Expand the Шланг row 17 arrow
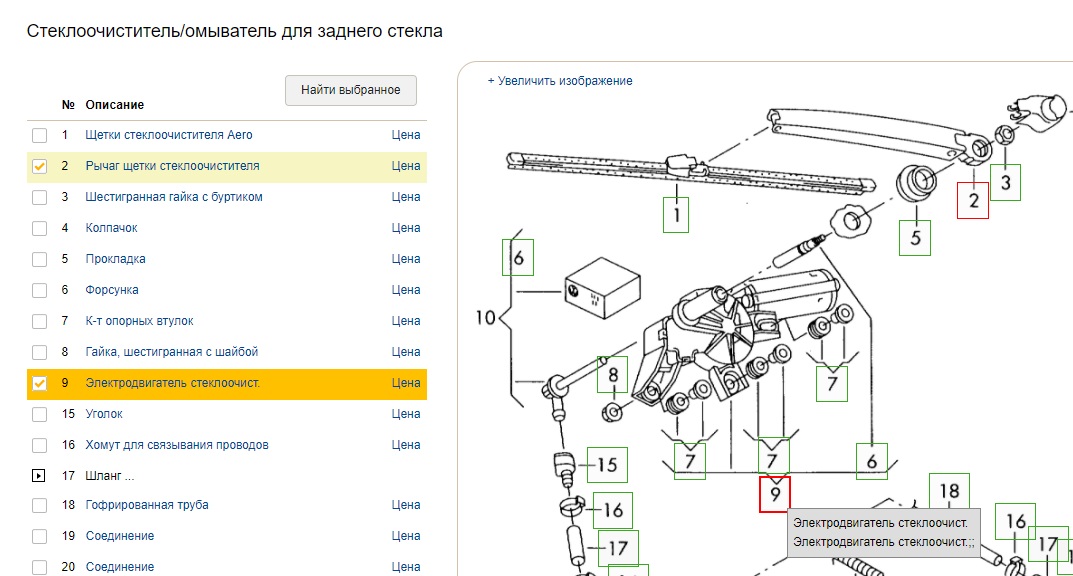Viewport: 1073px width, 576px height. coord(39,476)
